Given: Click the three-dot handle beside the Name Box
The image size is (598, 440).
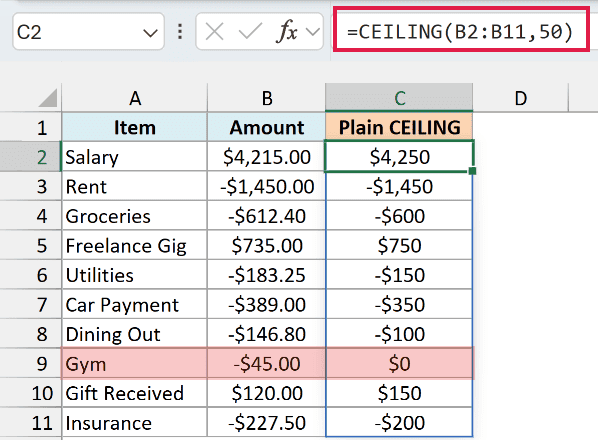Looking at the screenshot, I should [x=180, y=32].
